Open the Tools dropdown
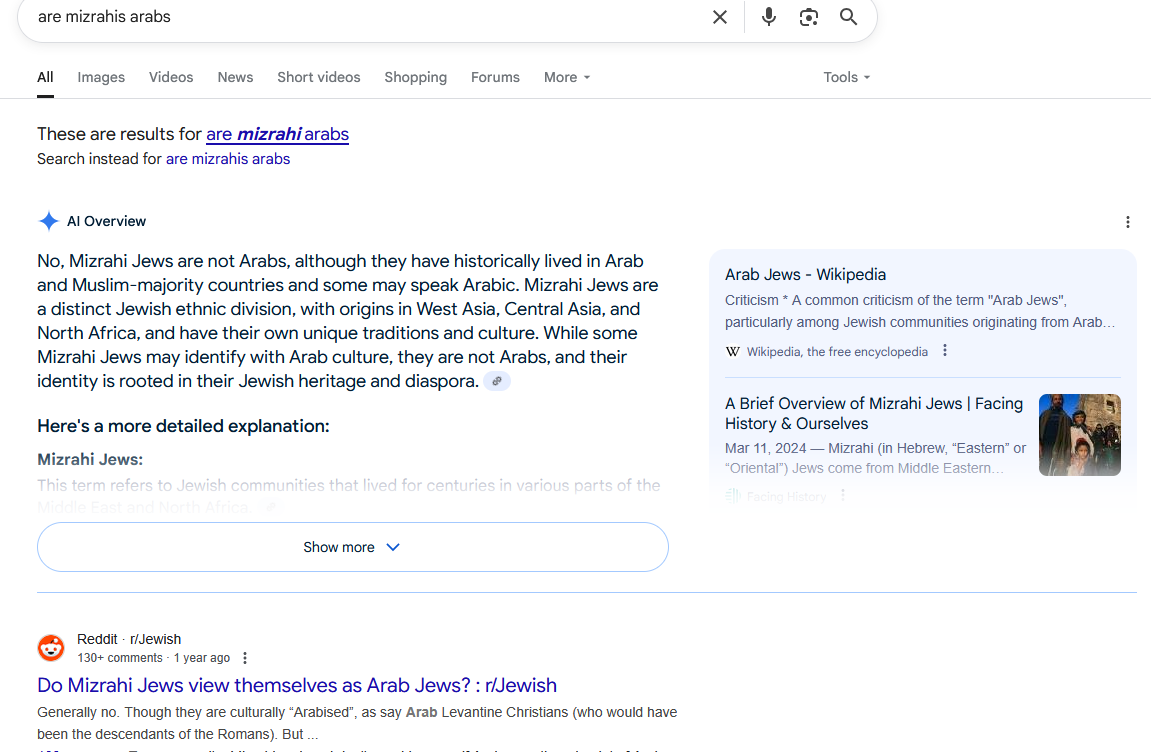 pyautogui.click(x=846, y=77)
